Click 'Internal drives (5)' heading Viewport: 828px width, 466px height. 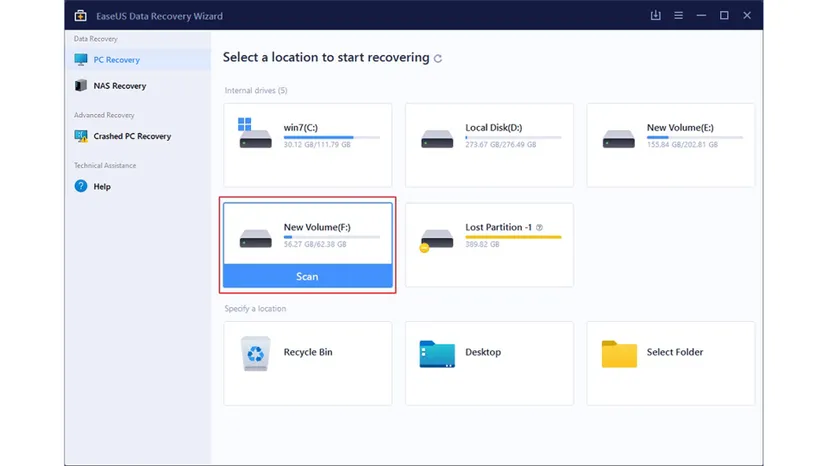point(256,90)
